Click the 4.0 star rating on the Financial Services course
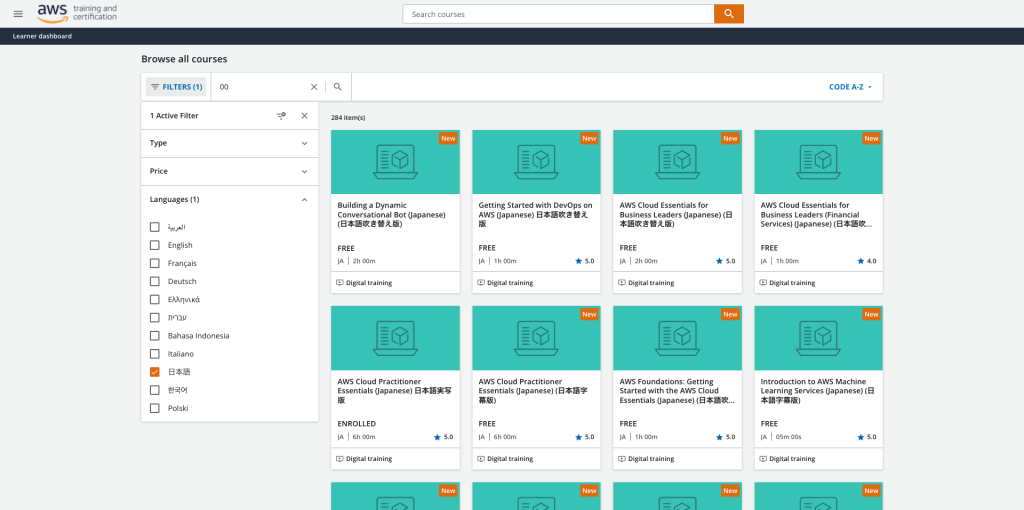Image resolution: width=1024 pixels, height=510 pixels. [867, 261]
